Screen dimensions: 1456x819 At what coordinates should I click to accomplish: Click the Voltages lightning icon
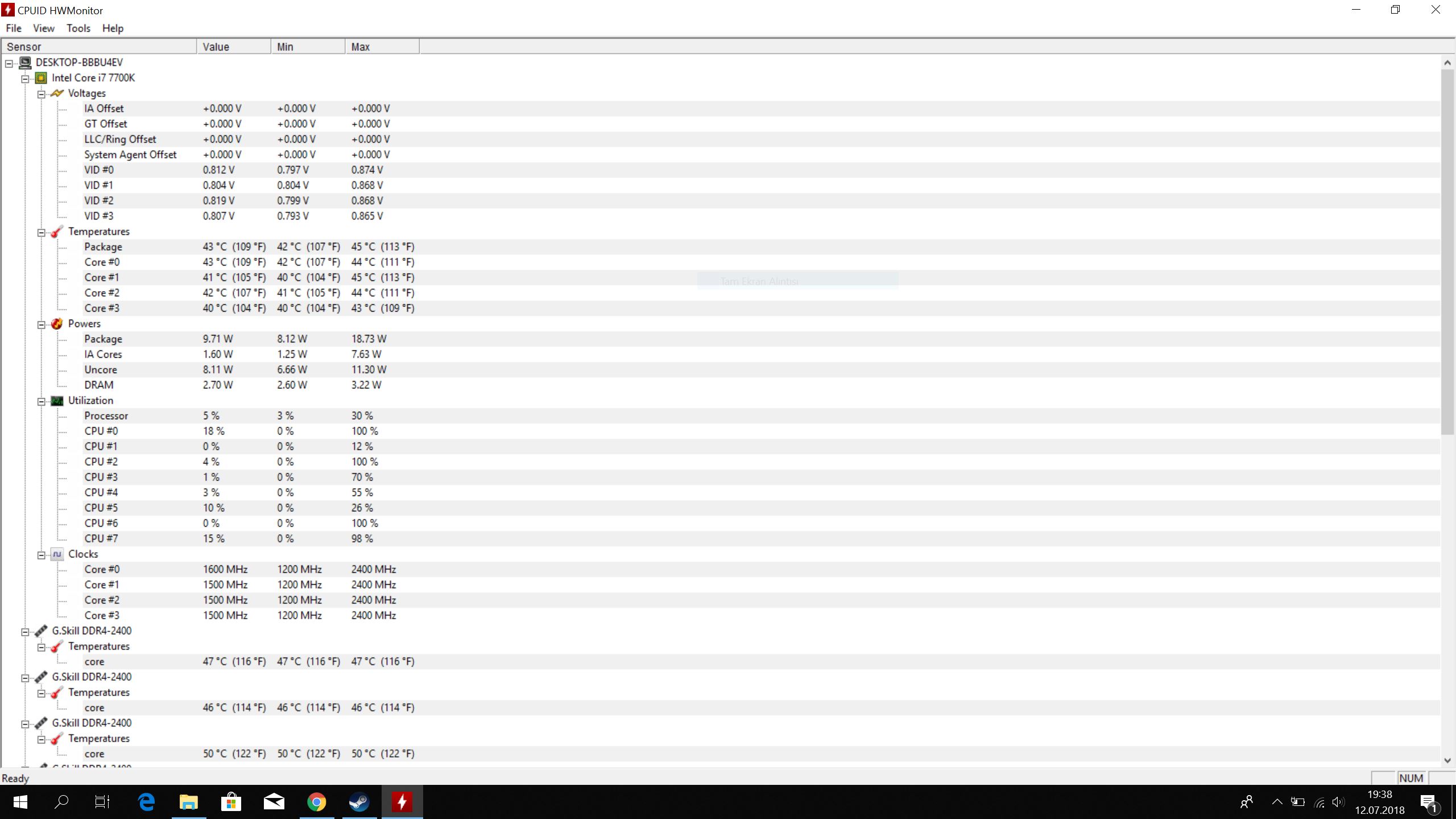[x=57, y=93]
